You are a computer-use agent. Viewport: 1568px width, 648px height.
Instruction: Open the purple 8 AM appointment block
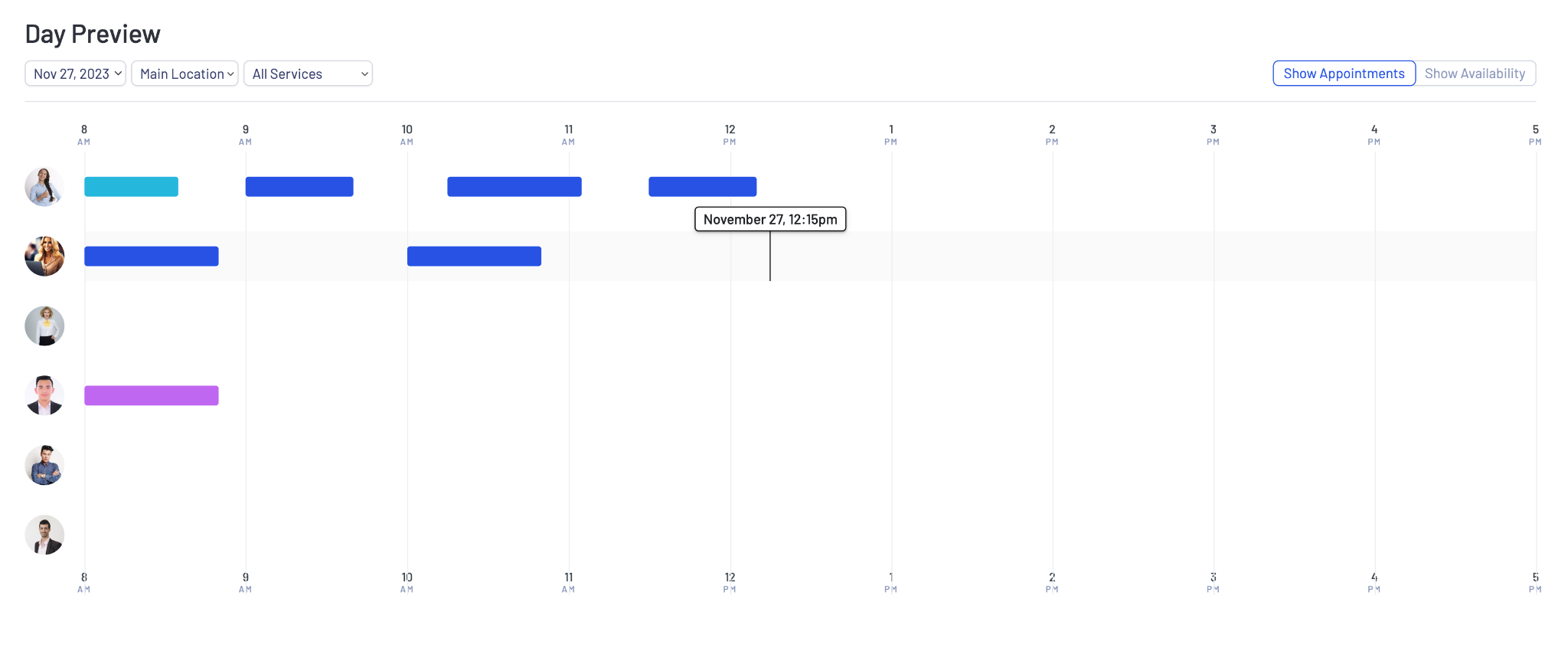pos(152,395)
